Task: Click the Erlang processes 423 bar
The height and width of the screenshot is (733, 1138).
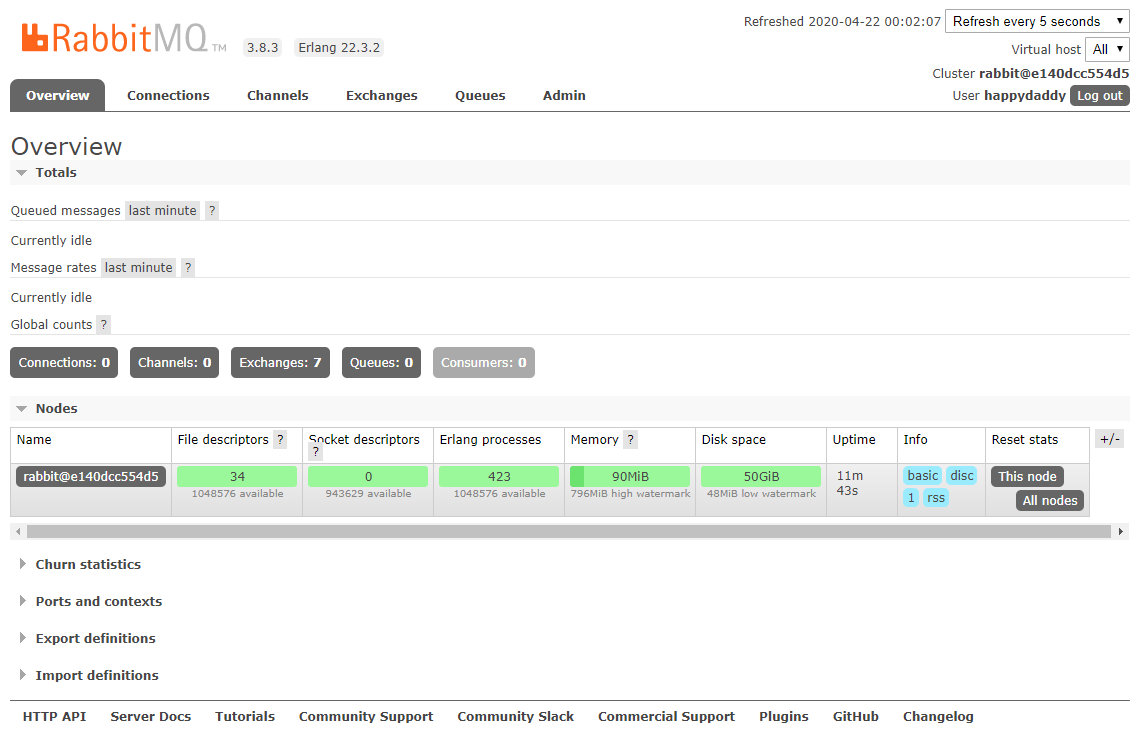Action: click(499, 477)
